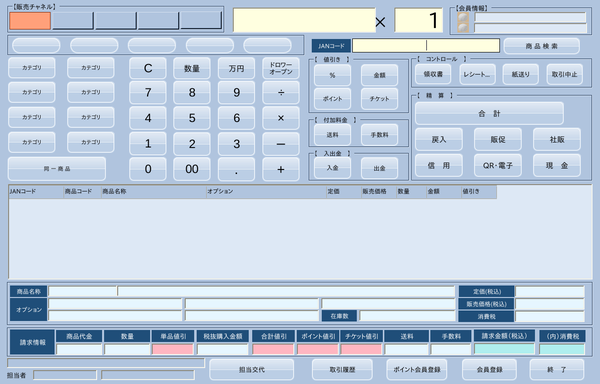Click the 定価 column header
Viewport: 600px width, 384px height.
344,191
